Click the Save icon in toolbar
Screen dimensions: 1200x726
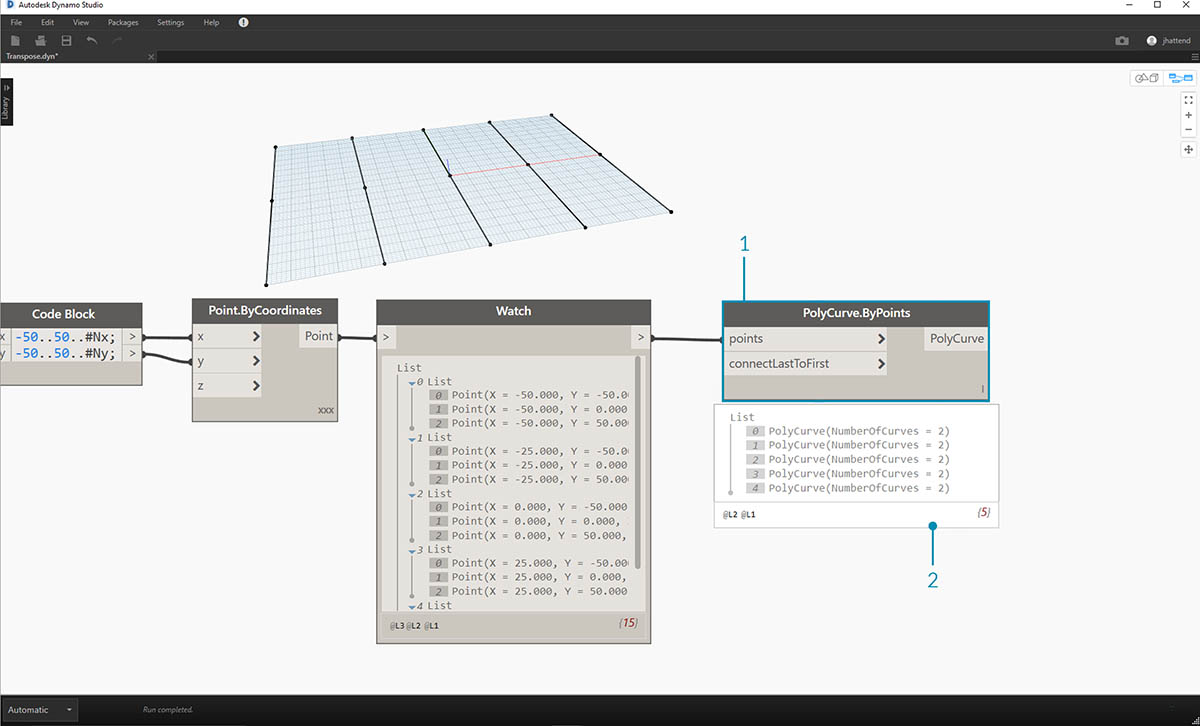pos(66,40)
